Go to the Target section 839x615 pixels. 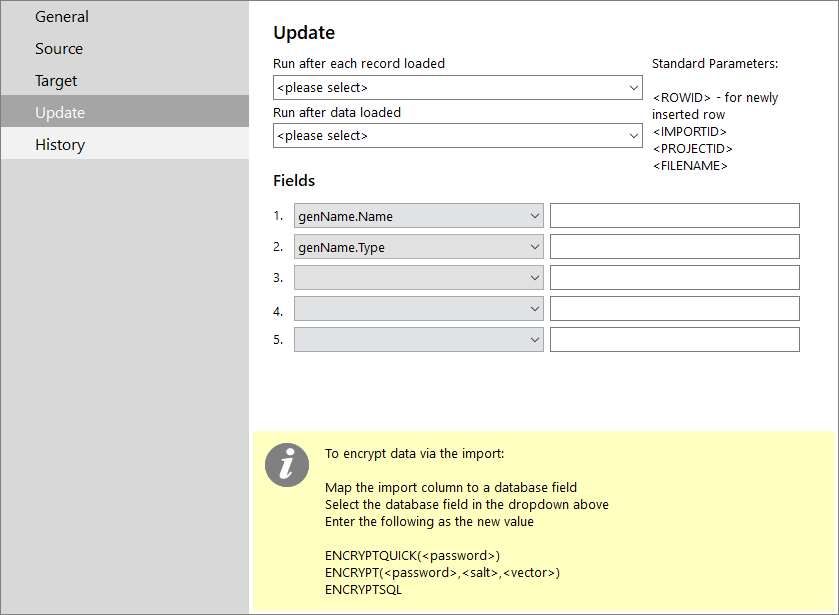tap(125, 81)
